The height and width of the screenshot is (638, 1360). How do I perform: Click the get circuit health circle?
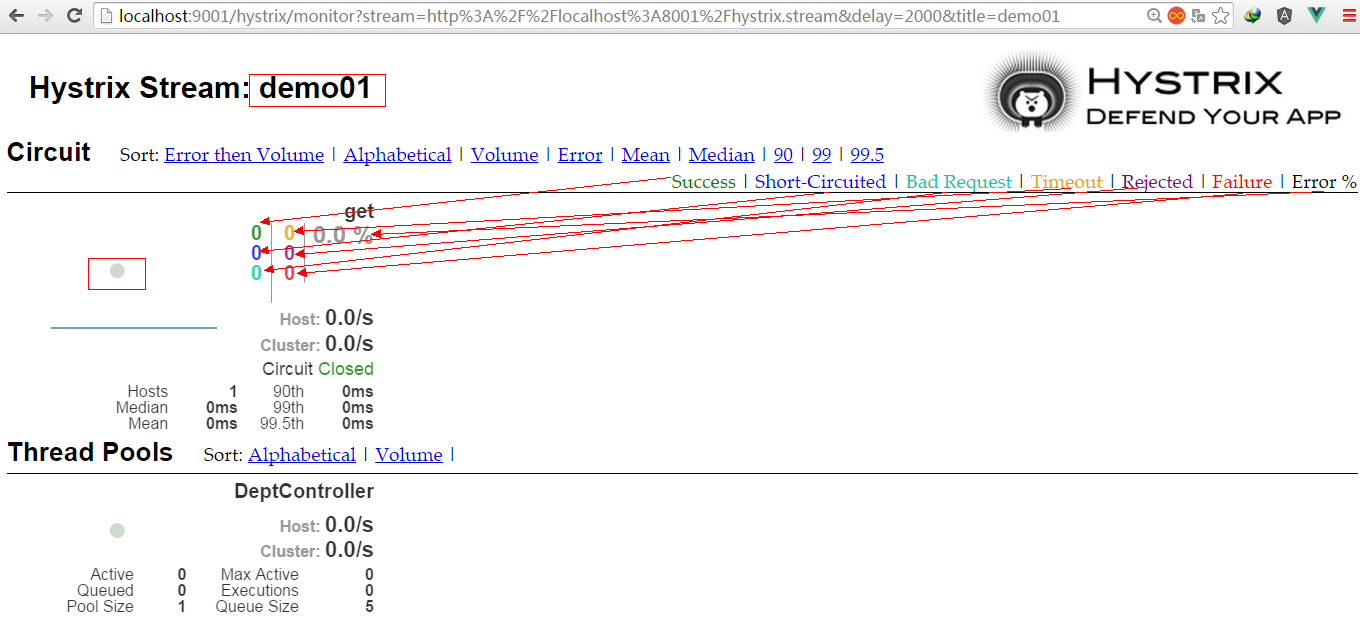point(117,271)
